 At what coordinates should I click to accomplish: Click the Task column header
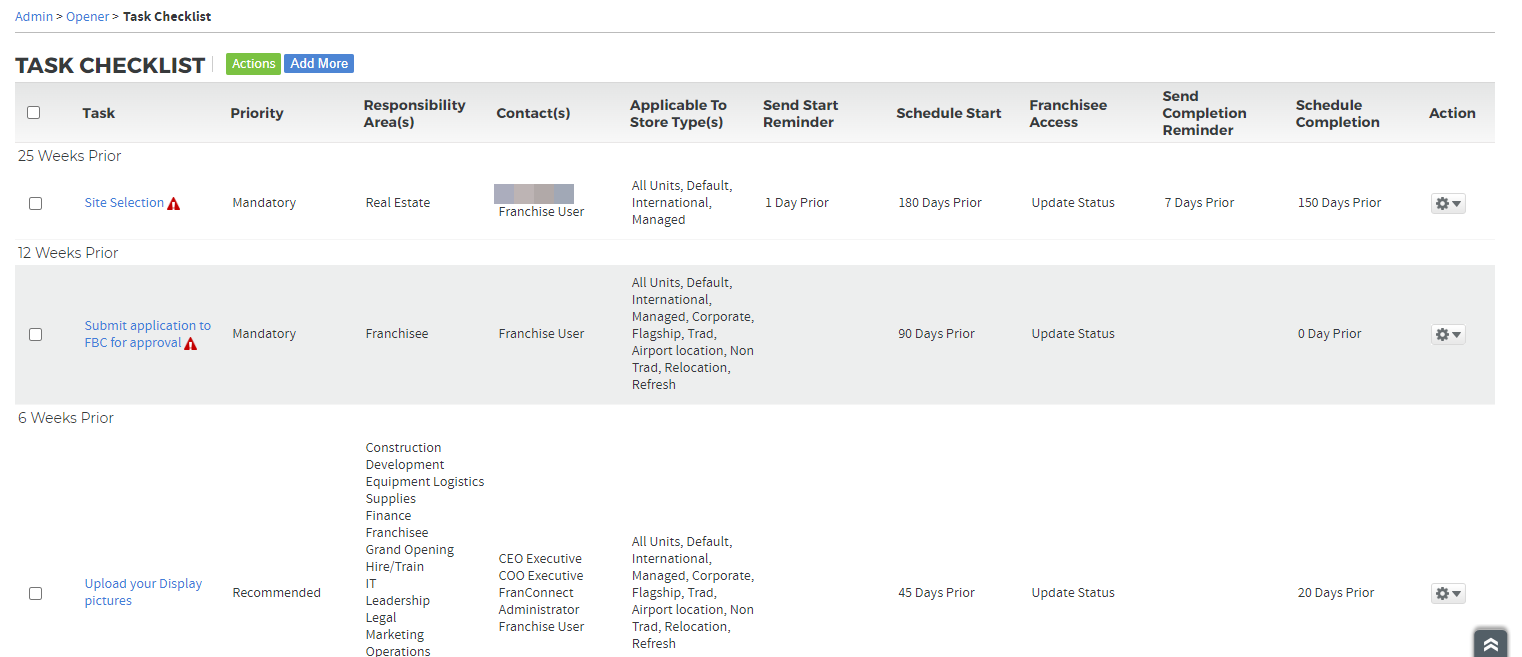click(99, 113)
